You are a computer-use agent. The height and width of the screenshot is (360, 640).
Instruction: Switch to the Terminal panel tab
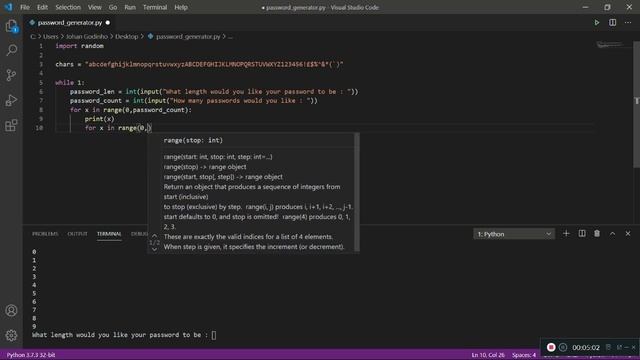109,234
